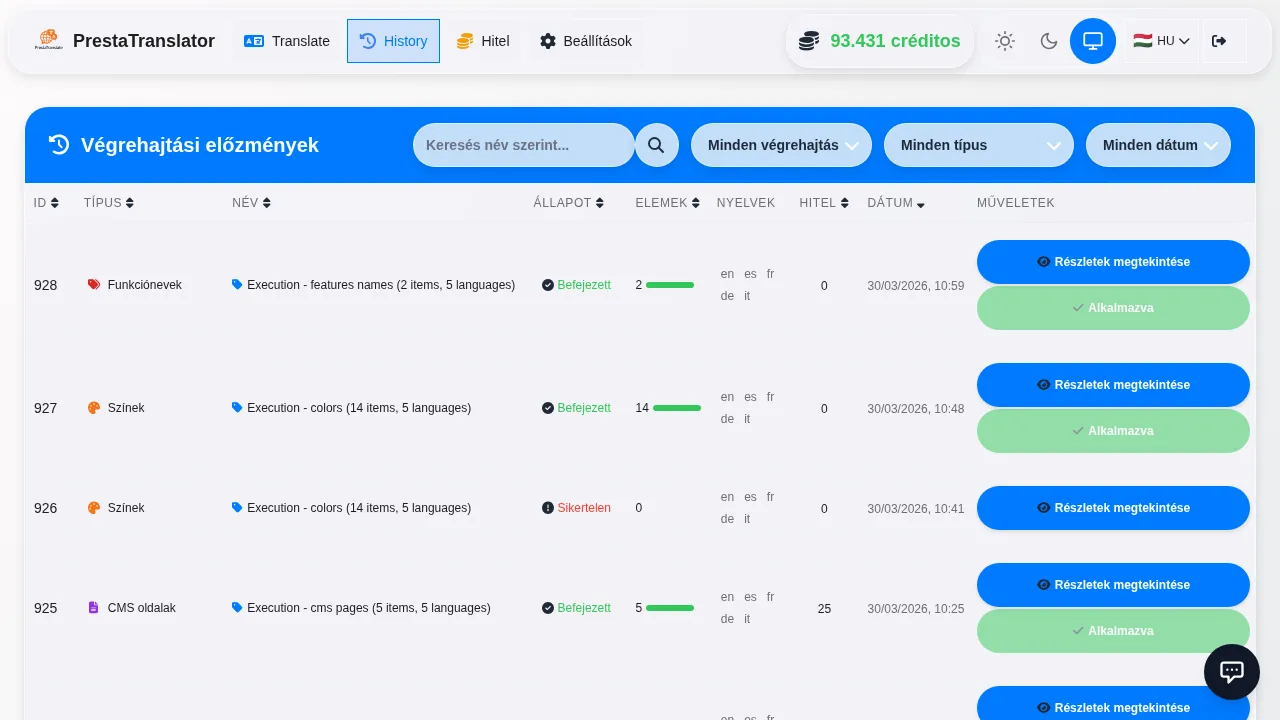The height and width of the screenshot is (720, 1280).
Task: Go to the Translate tab
Action: pos(287,41)
